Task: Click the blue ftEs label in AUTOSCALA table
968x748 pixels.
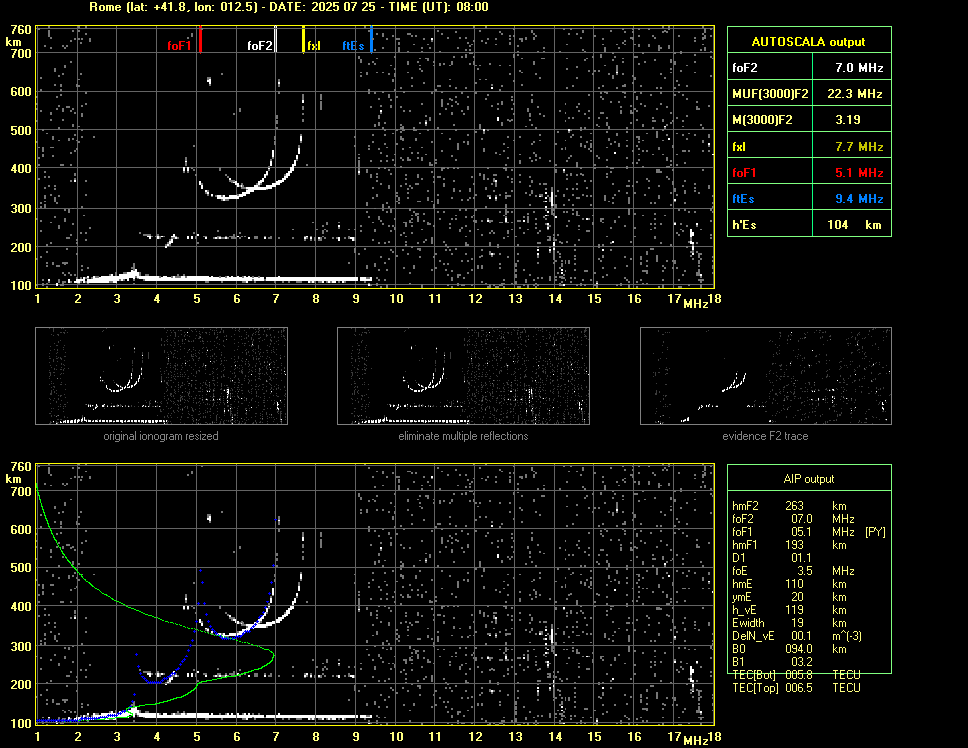Action: point(743,199)
